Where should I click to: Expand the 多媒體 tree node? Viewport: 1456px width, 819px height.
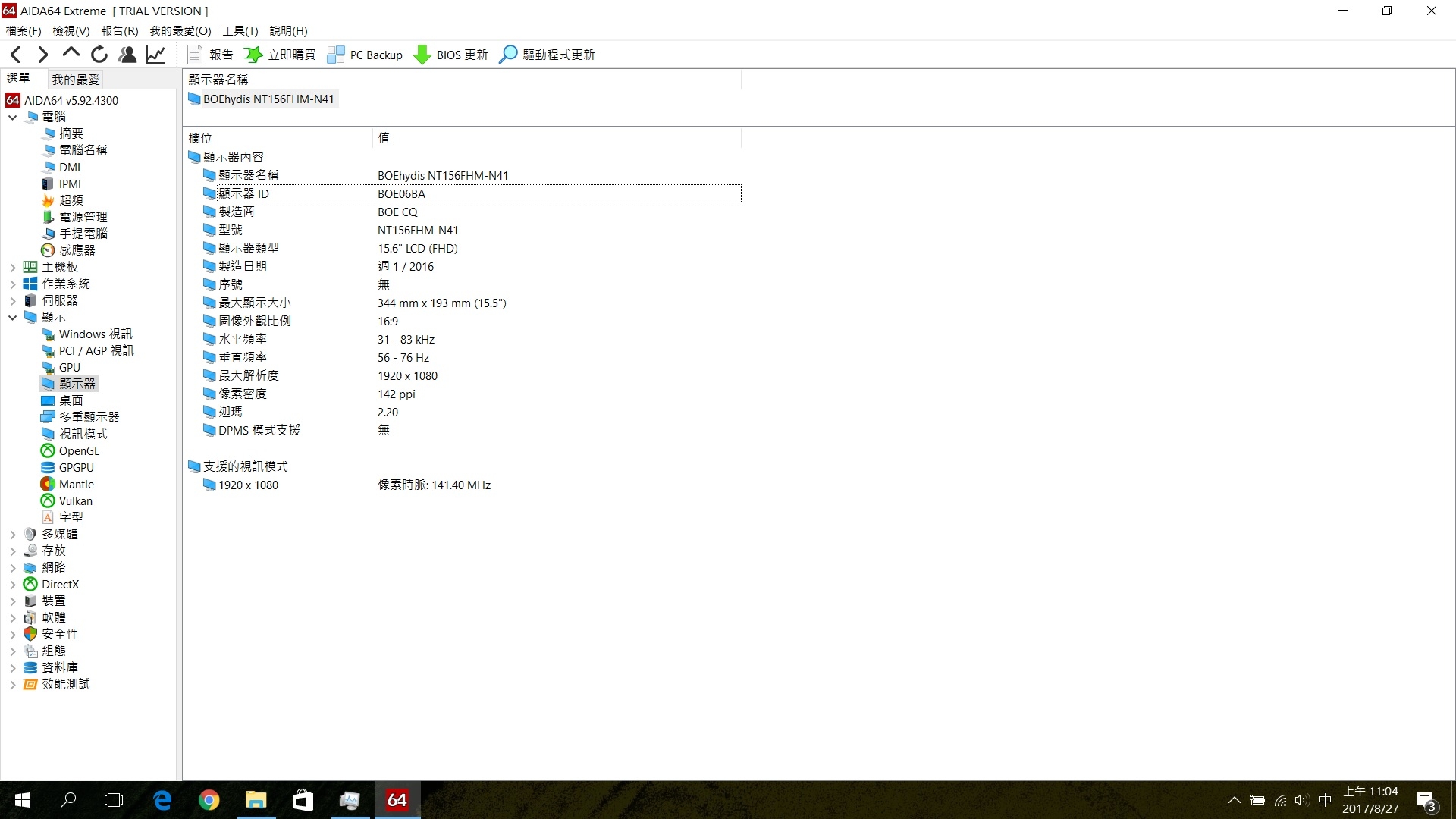(x=13, y=535)
